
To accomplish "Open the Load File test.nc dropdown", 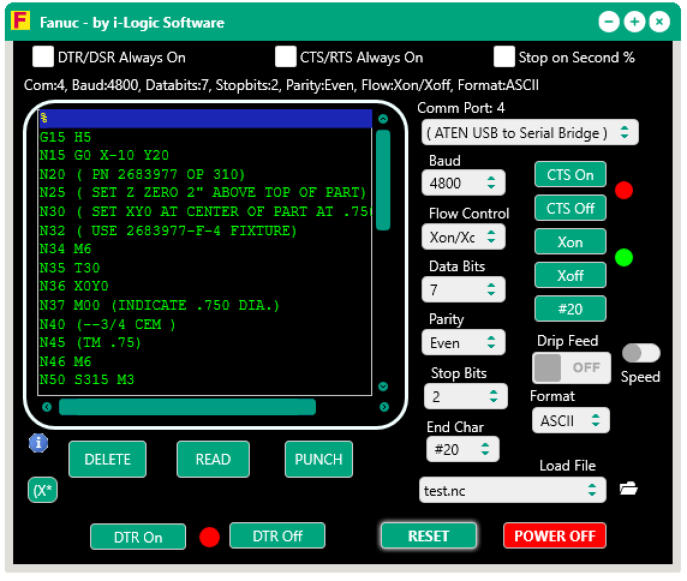I will click(512, 490).
